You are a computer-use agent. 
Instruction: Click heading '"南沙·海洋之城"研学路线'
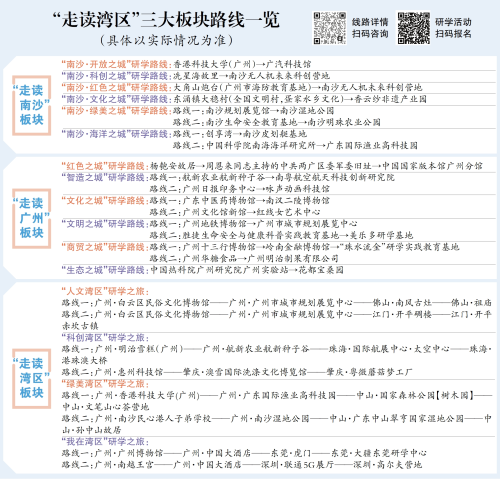[115, 134]
